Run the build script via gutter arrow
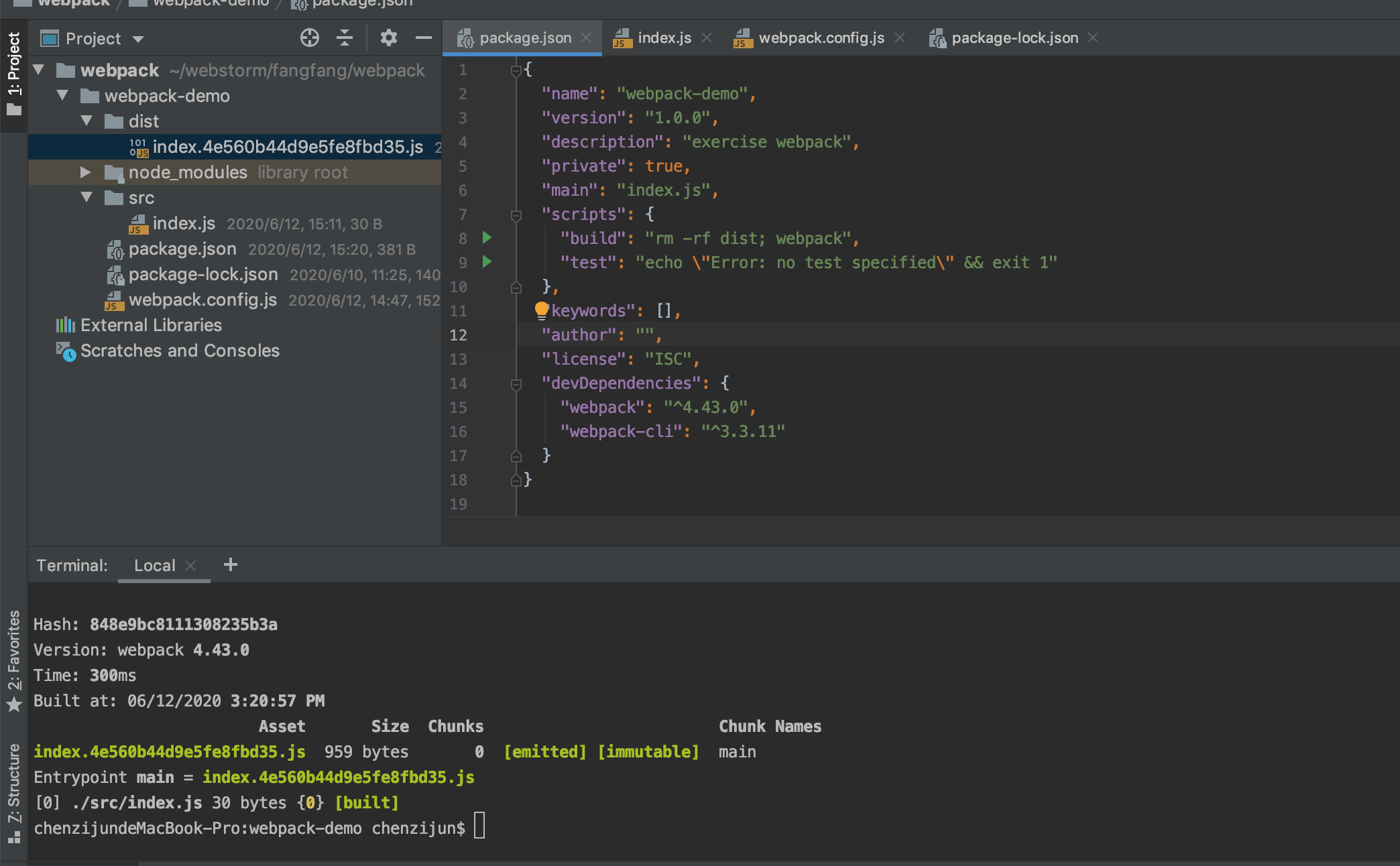The height and width of the screenshot is (866, 1400). pos(487,237)
